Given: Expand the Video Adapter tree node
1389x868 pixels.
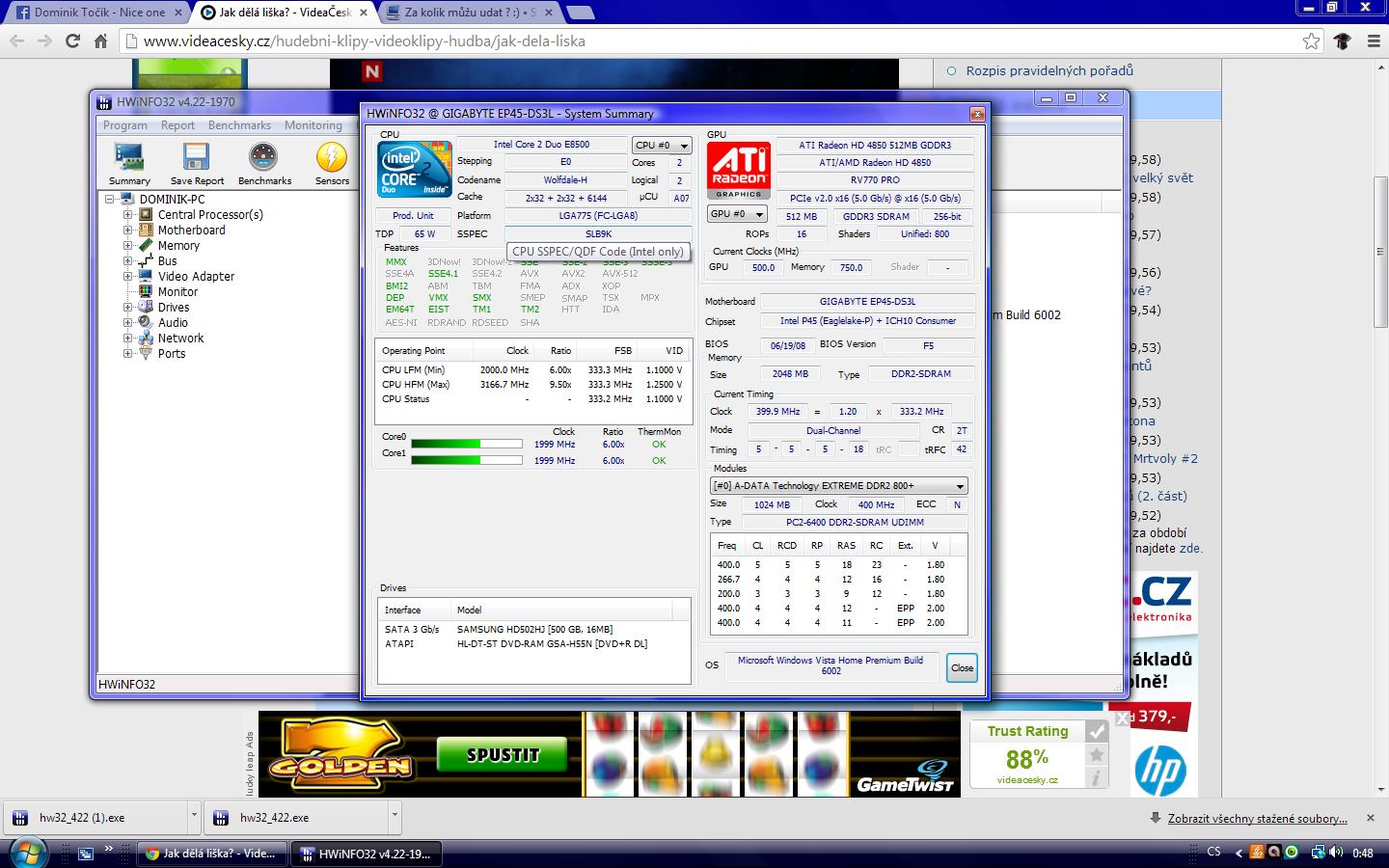Looking at the screenshot, I should pos(127,277).
